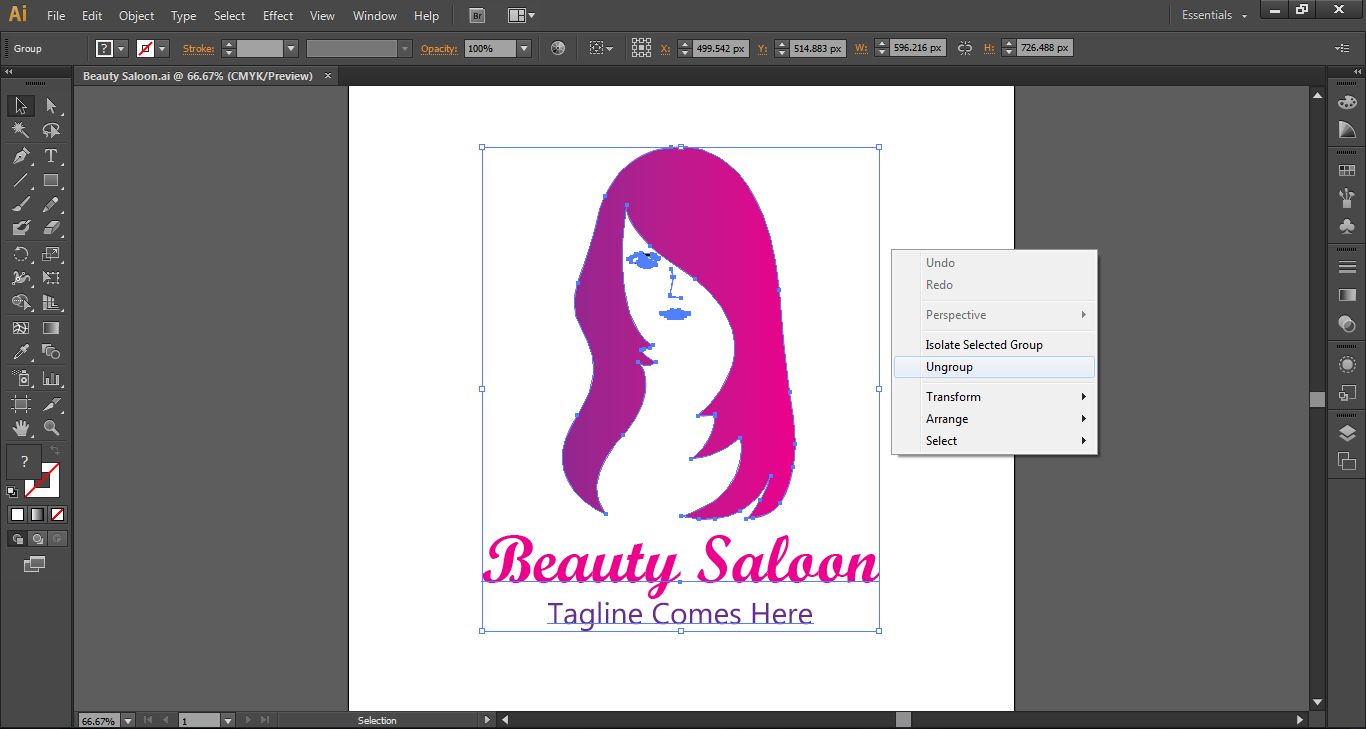
Task: Set paint mode to None
Action: [x=57, y=515]
